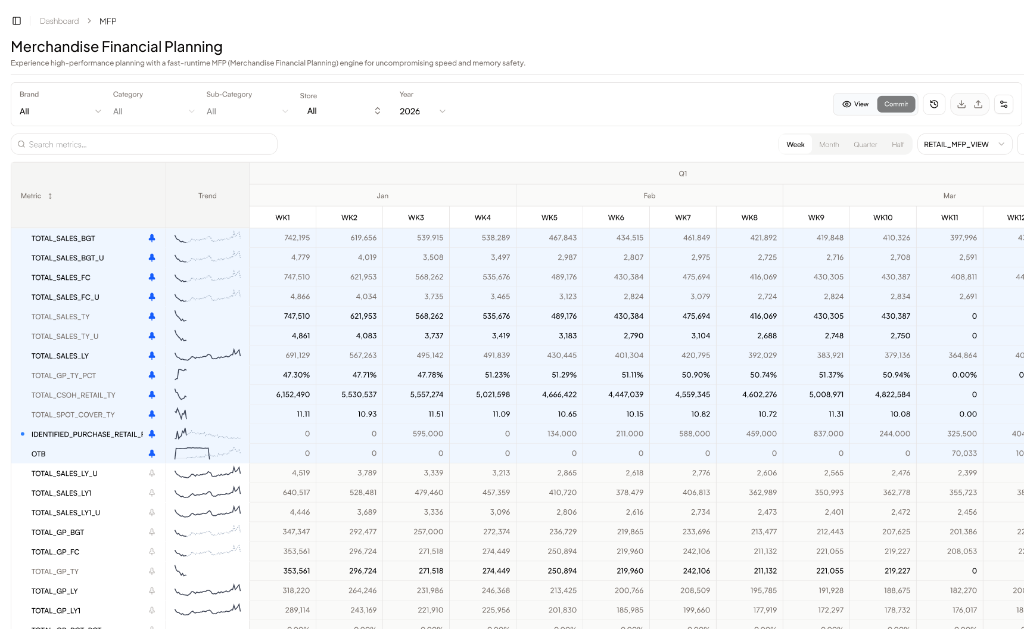Click the WK5 column header
1024x629 pixels.
[549, 218]
